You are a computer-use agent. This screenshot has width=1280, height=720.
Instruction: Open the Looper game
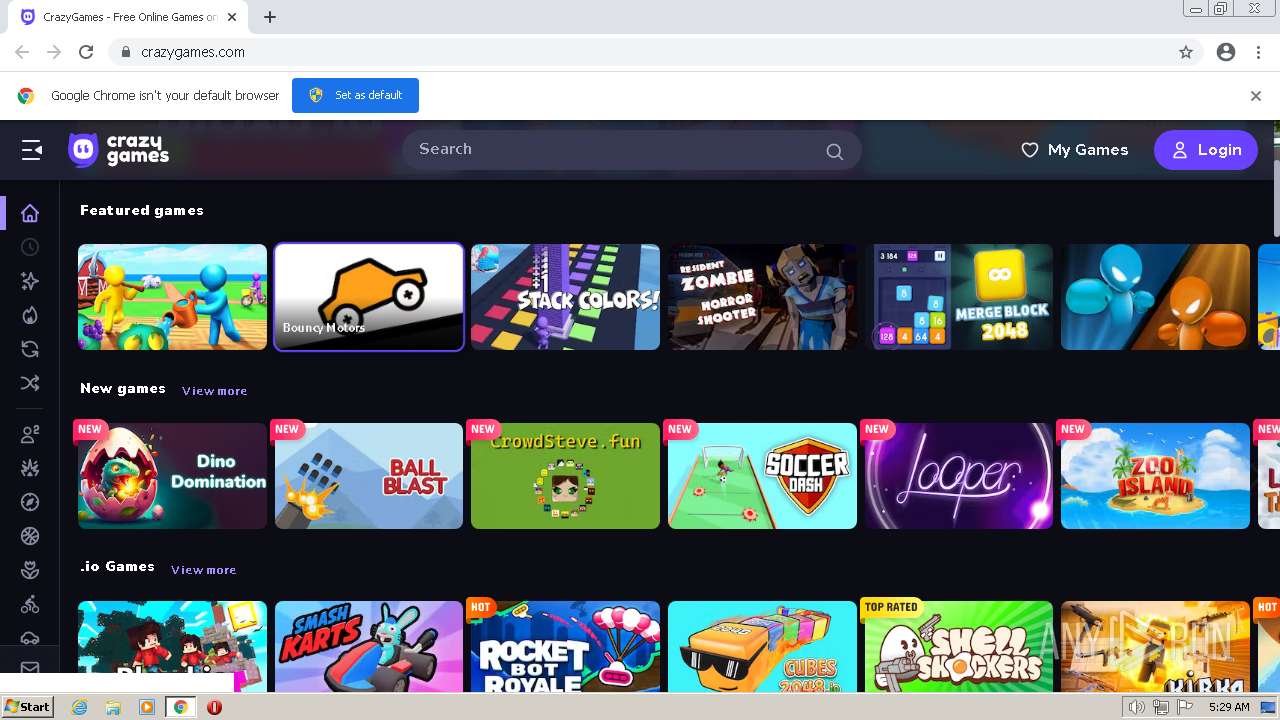point(959,476)
